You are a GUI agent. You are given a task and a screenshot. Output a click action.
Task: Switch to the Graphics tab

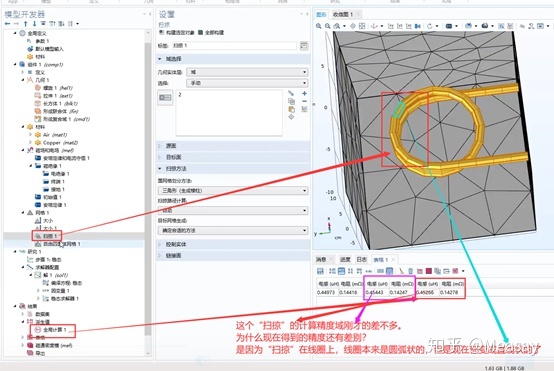coord(321,14)
